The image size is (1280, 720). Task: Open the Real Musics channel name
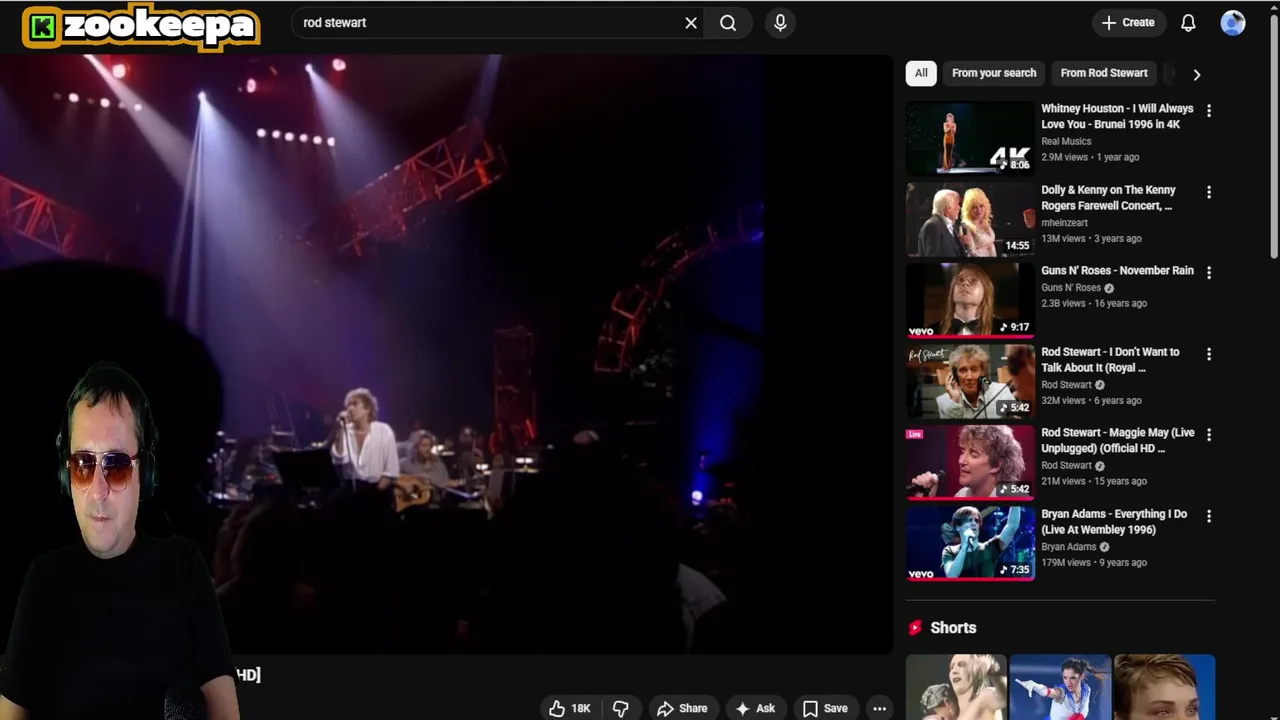click(1066, 141)
